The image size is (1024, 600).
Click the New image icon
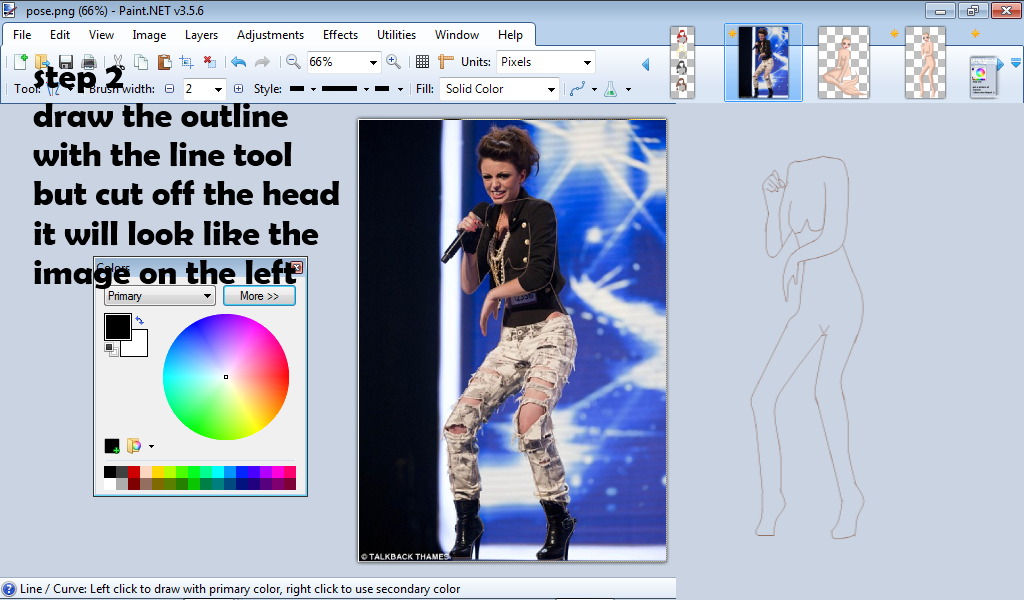point(20,62)
